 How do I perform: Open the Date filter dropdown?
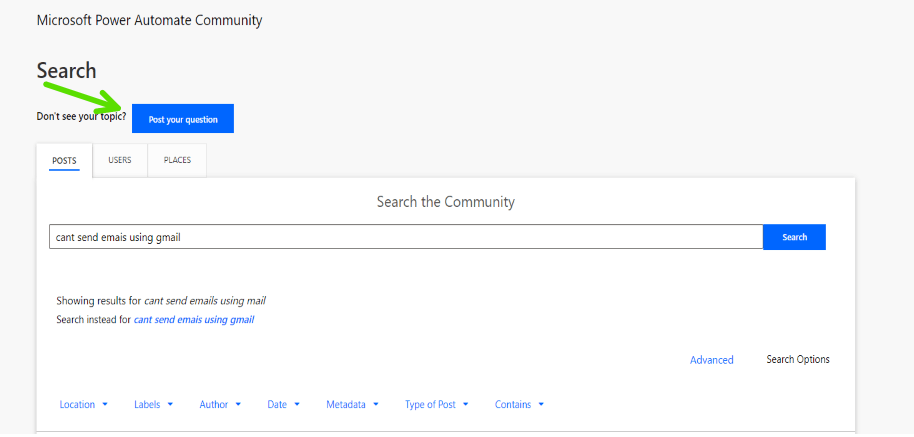[x=283, y=404]
